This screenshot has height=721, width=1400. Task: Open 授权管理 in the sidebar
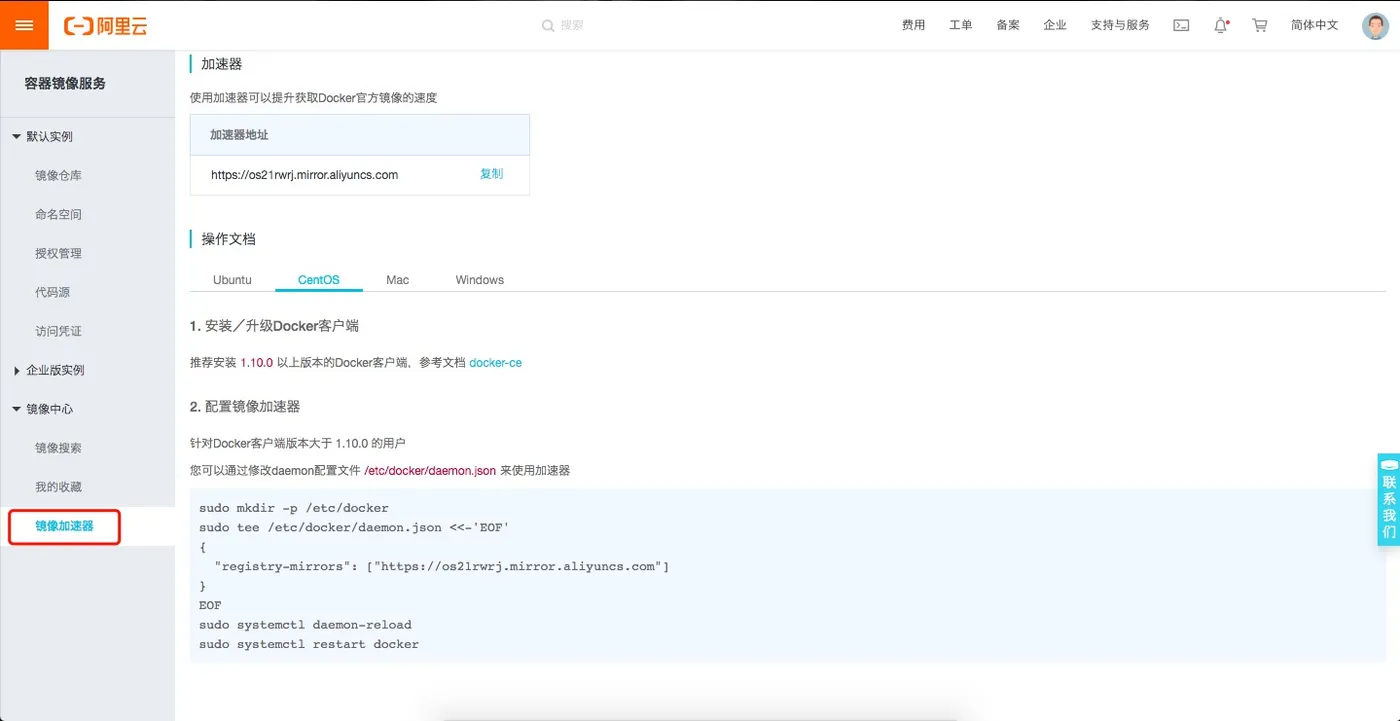tap(58, 254)
